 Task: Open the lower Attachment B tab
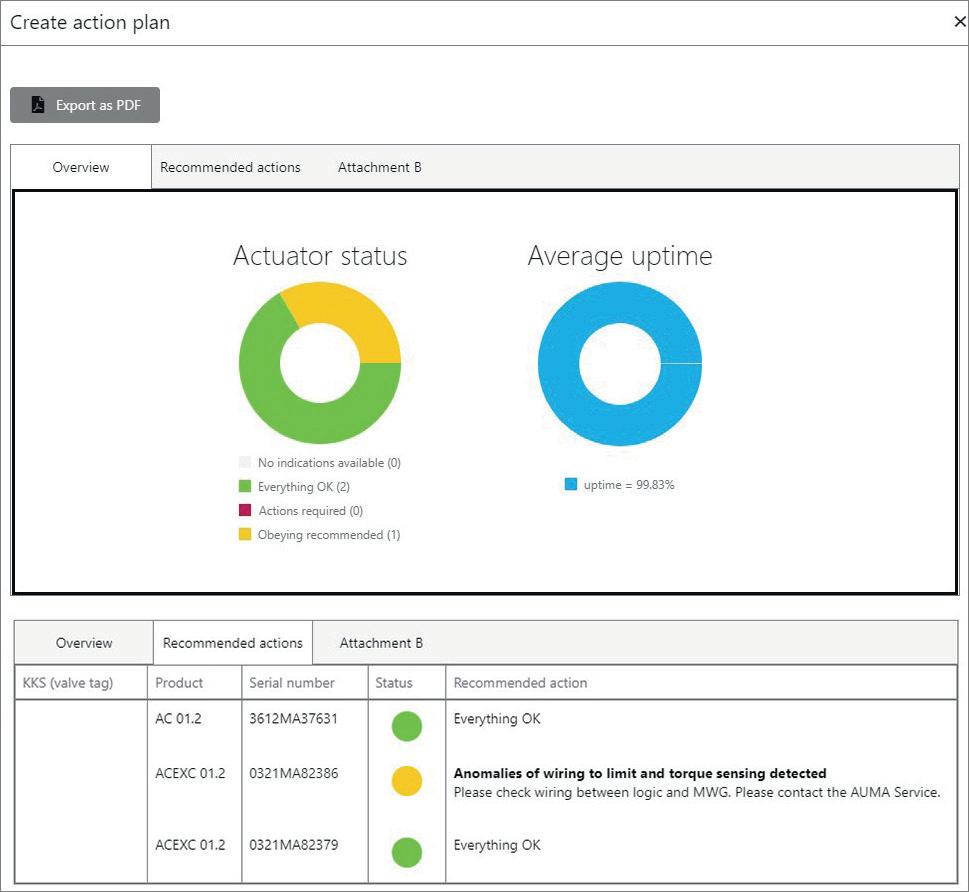(x=381, y=643)
